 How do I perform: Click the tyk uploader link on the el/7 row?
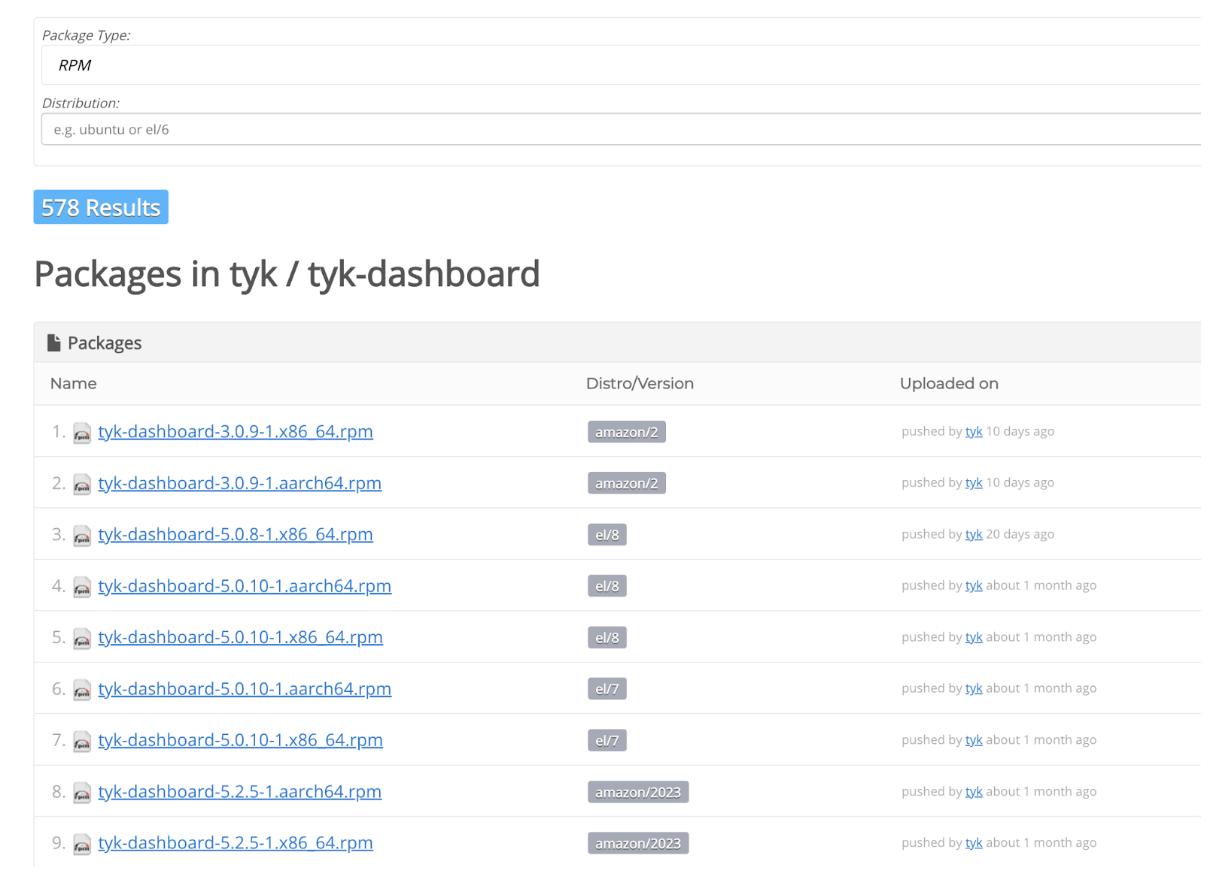tap(974, 740)
